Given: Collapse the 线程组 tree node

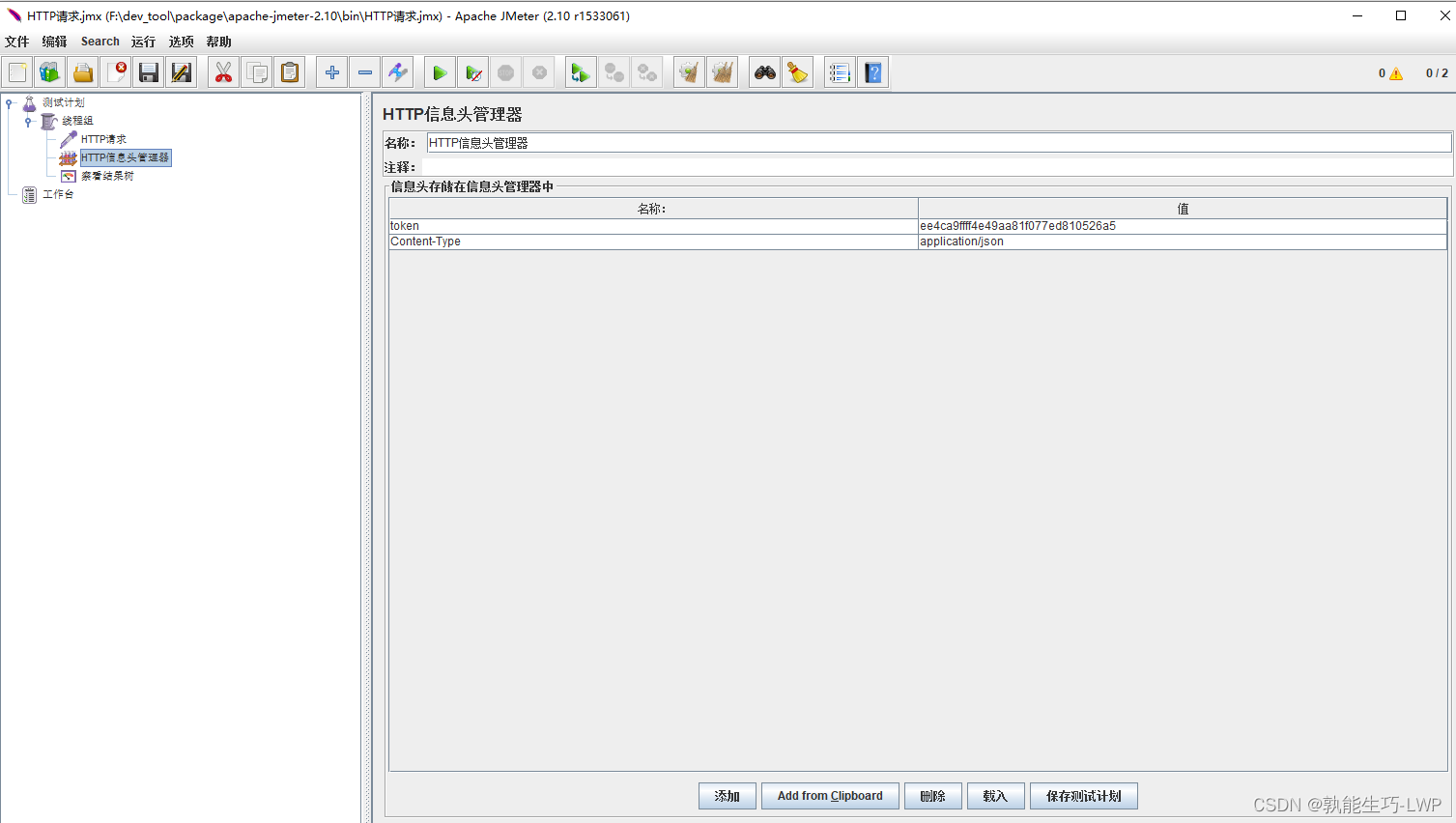Looking at the screenshot, I should (x=28, y=122).
